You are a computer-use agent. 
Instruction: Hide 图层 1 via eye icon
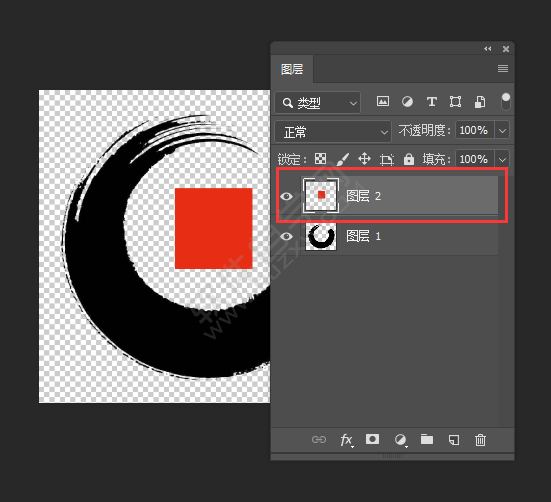(x=286, y=236)
